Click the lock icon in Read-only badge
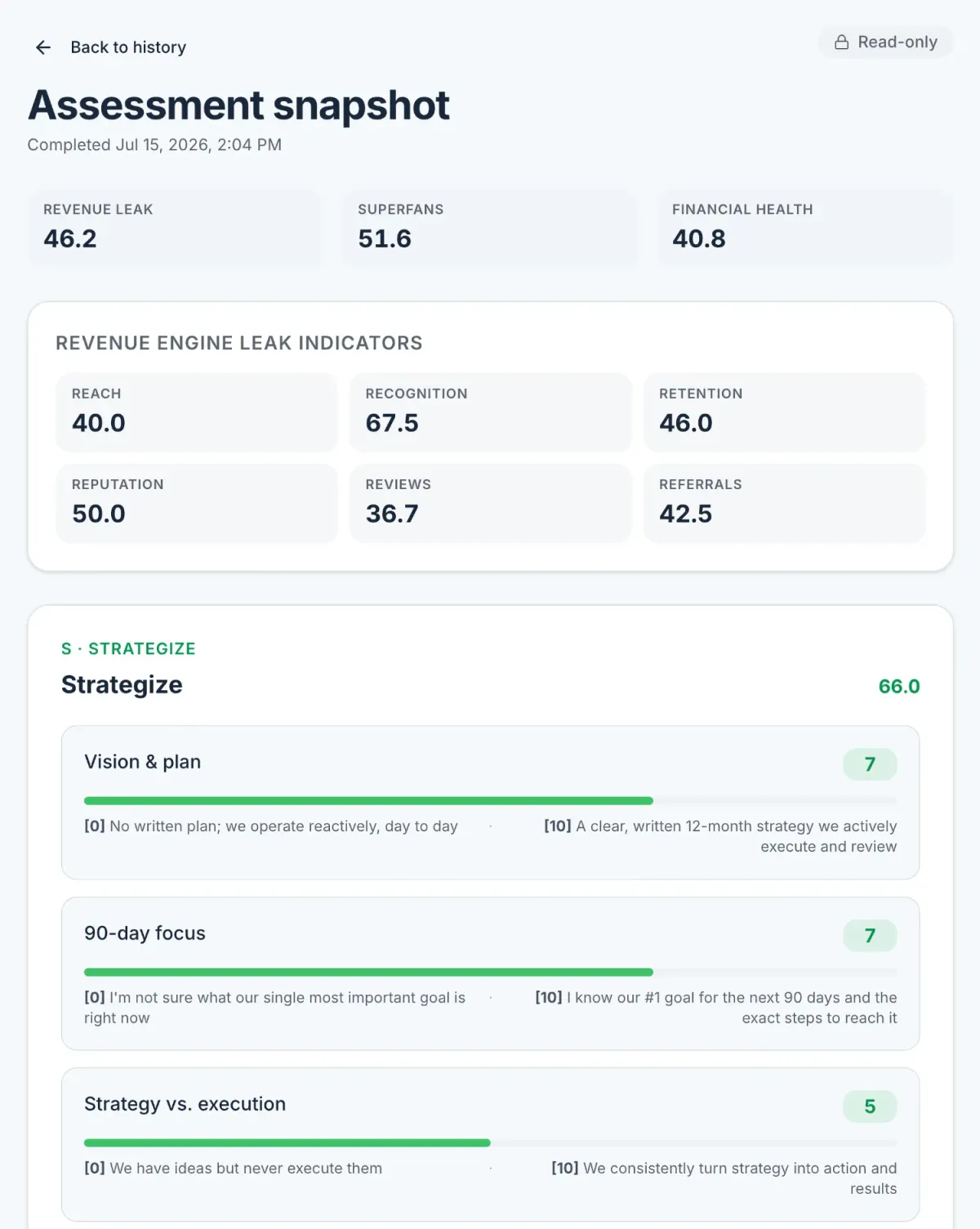This screenshot has width=980, height=1229. tap(841, 42)
